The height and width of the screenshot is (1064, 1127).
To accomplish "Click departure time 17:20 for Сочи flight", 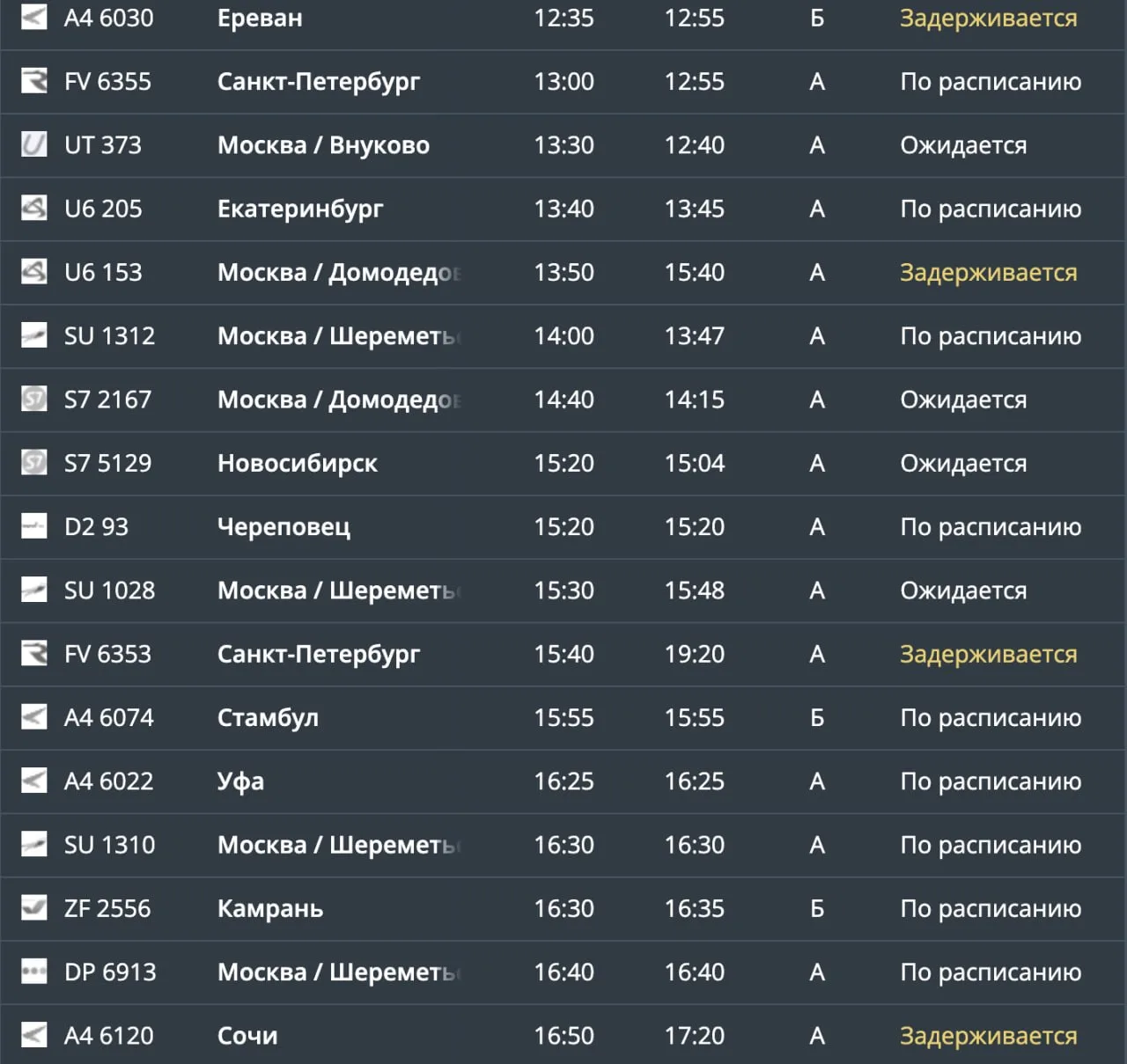I will (695, 1036).
